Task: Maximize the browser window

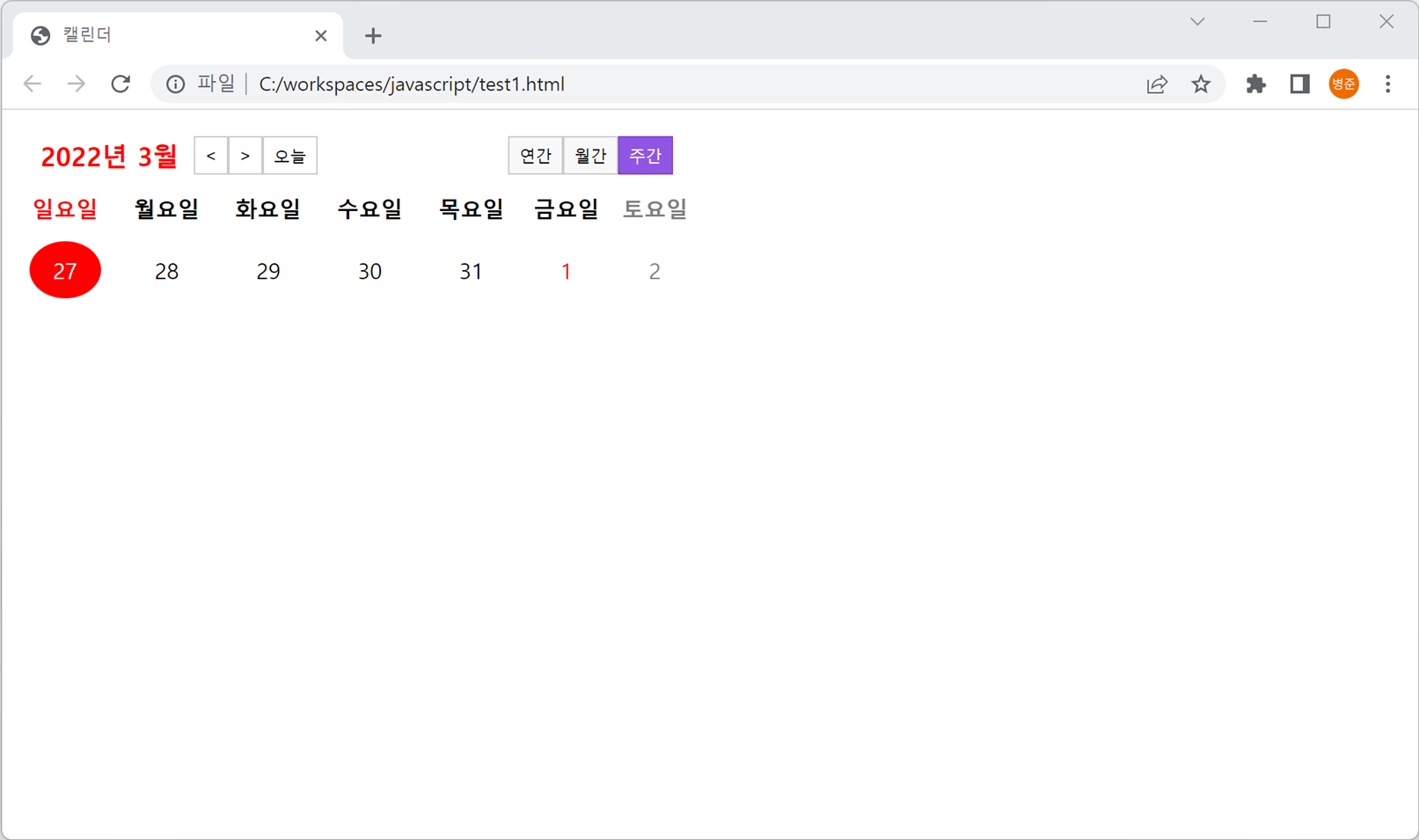Action: [1323, 22]
